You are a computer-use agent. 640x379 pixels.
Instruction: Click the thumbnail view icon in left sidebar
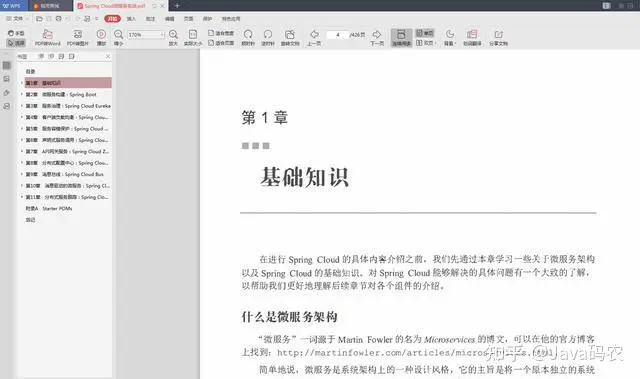point(7,65)
